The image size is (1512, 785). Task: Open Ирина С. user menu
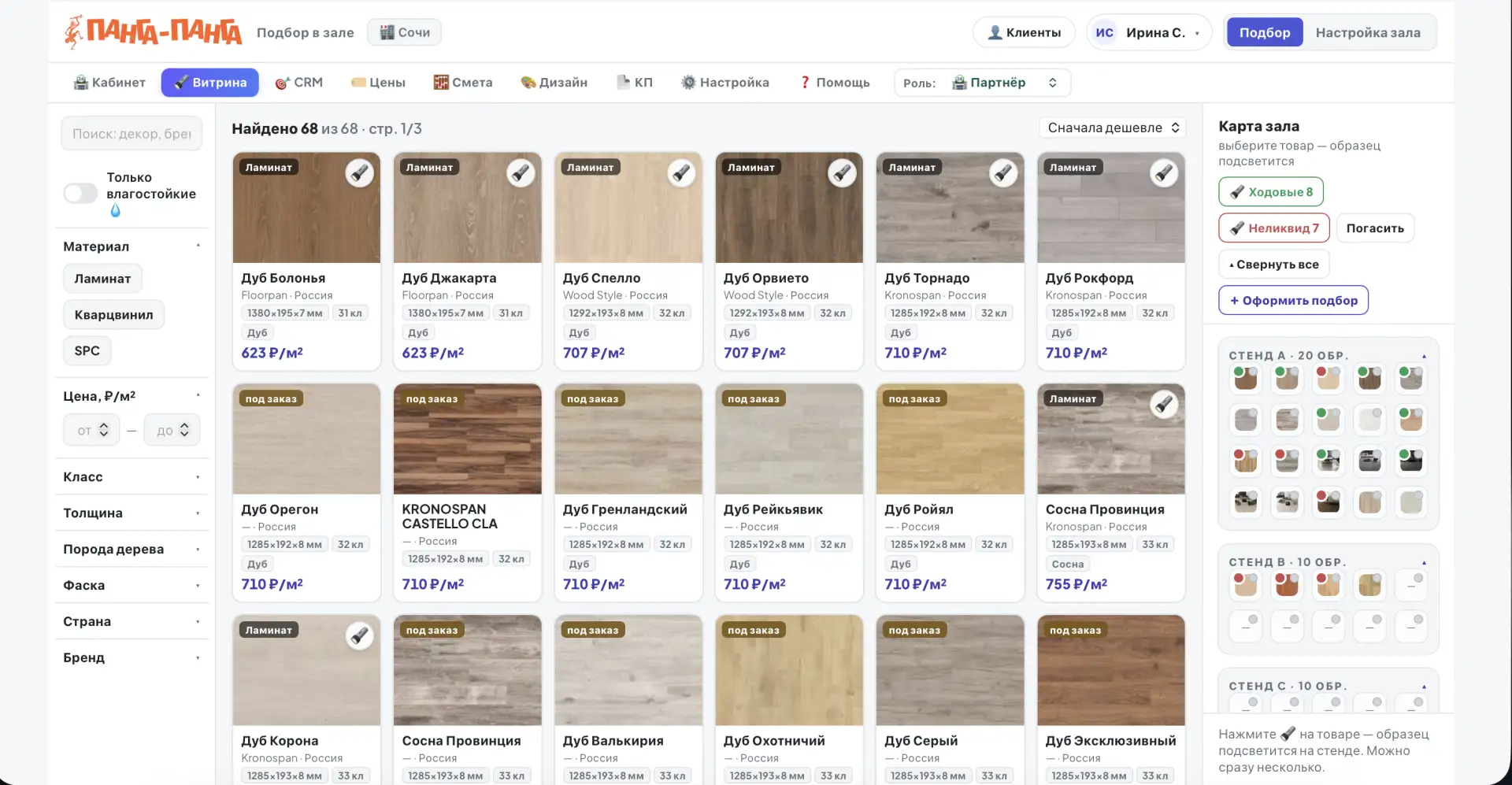point(1149,32)
